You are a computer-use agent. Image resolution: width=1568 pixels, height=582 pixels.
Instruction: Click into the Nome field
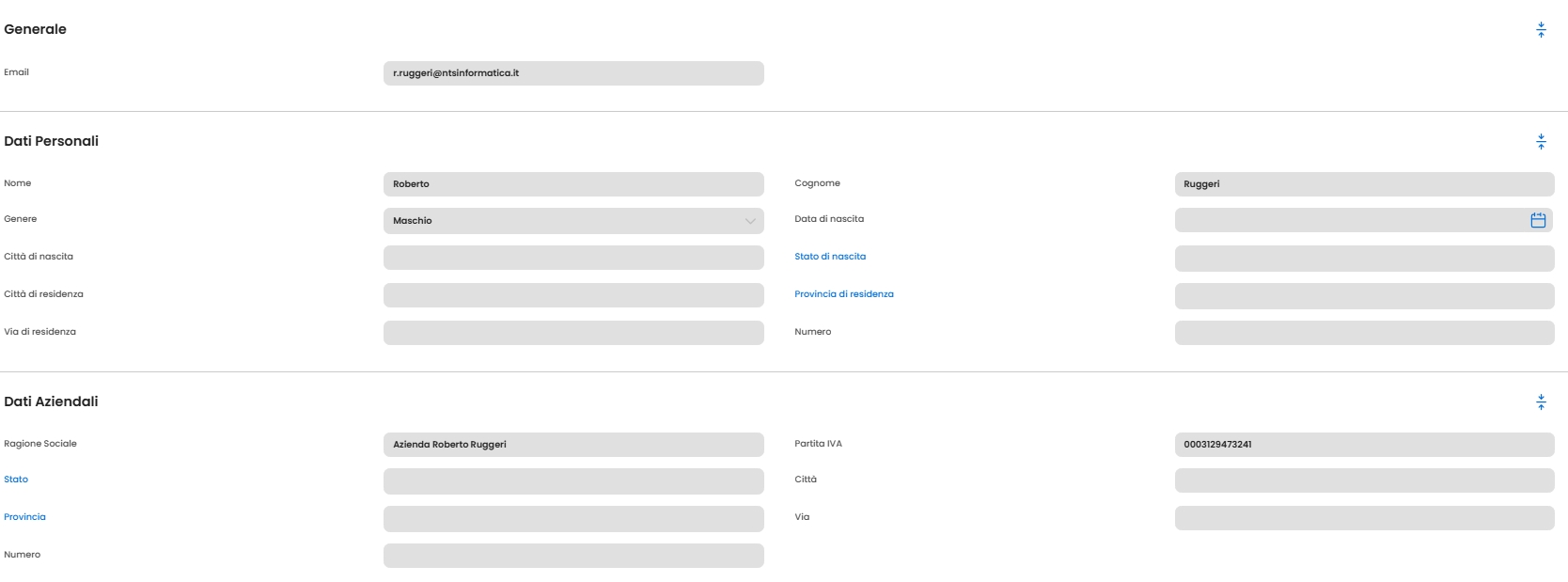pyautogui.click(x=573, y=184)
